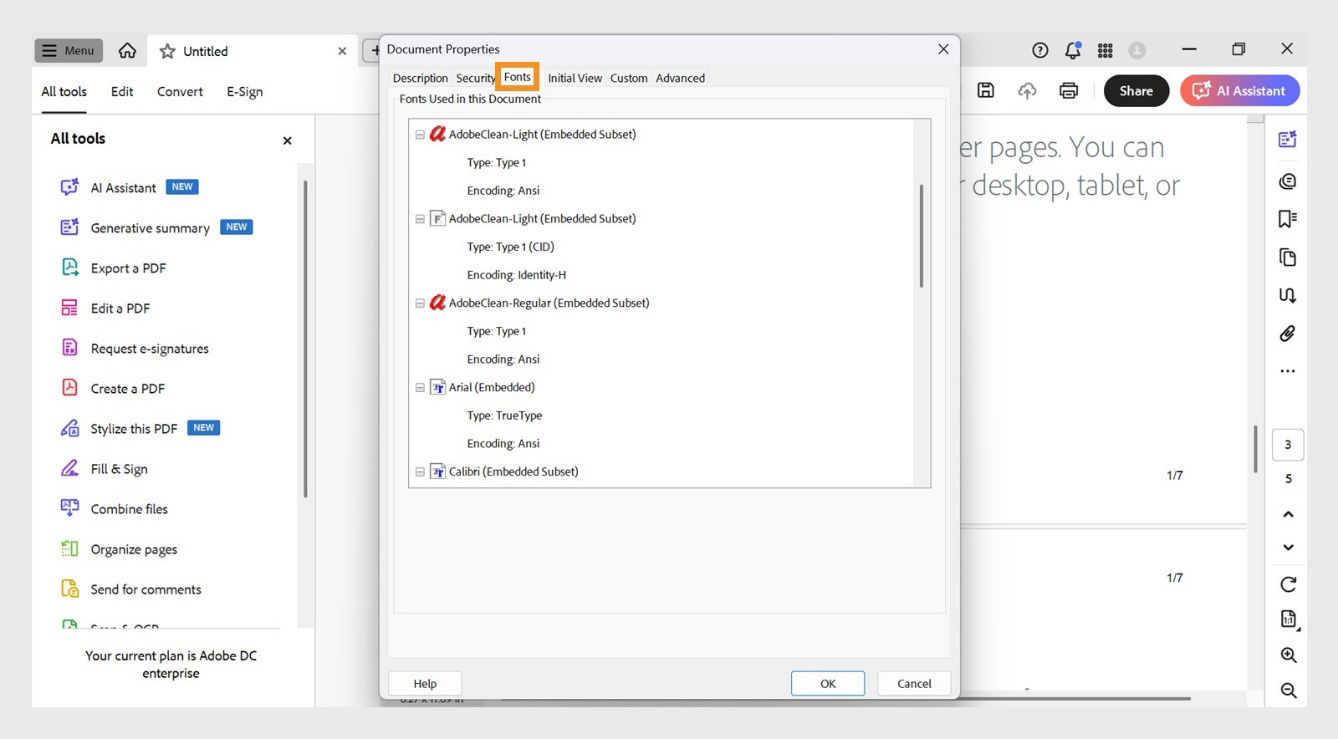Launch the Stylize this PDF tool
The width and height of the screenshot is (1338, 739).
point(133,428)
